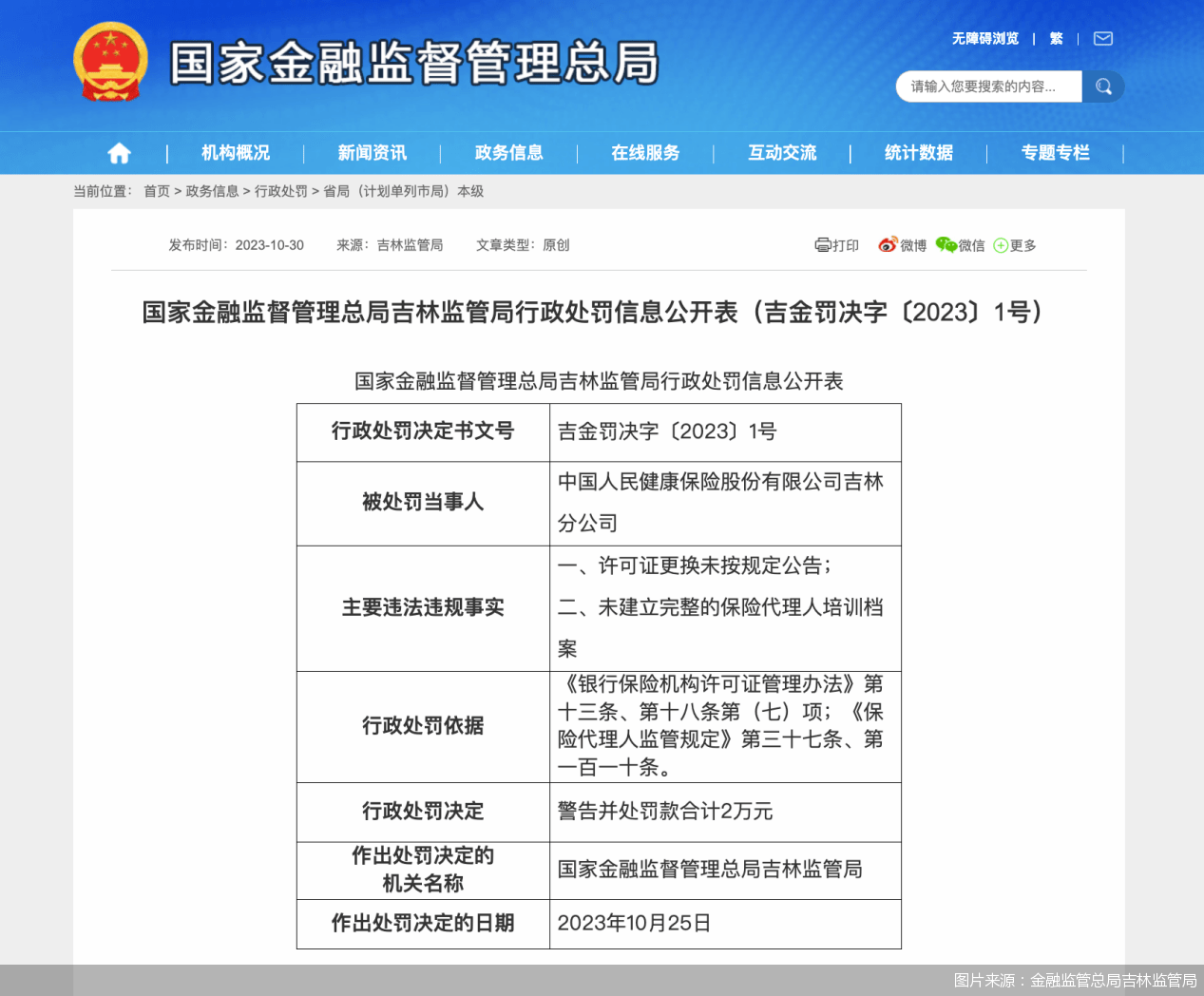The image size is (1204, 996).
Task: Select the 政务信息 navigation item
Action: (x=508, y=153)
